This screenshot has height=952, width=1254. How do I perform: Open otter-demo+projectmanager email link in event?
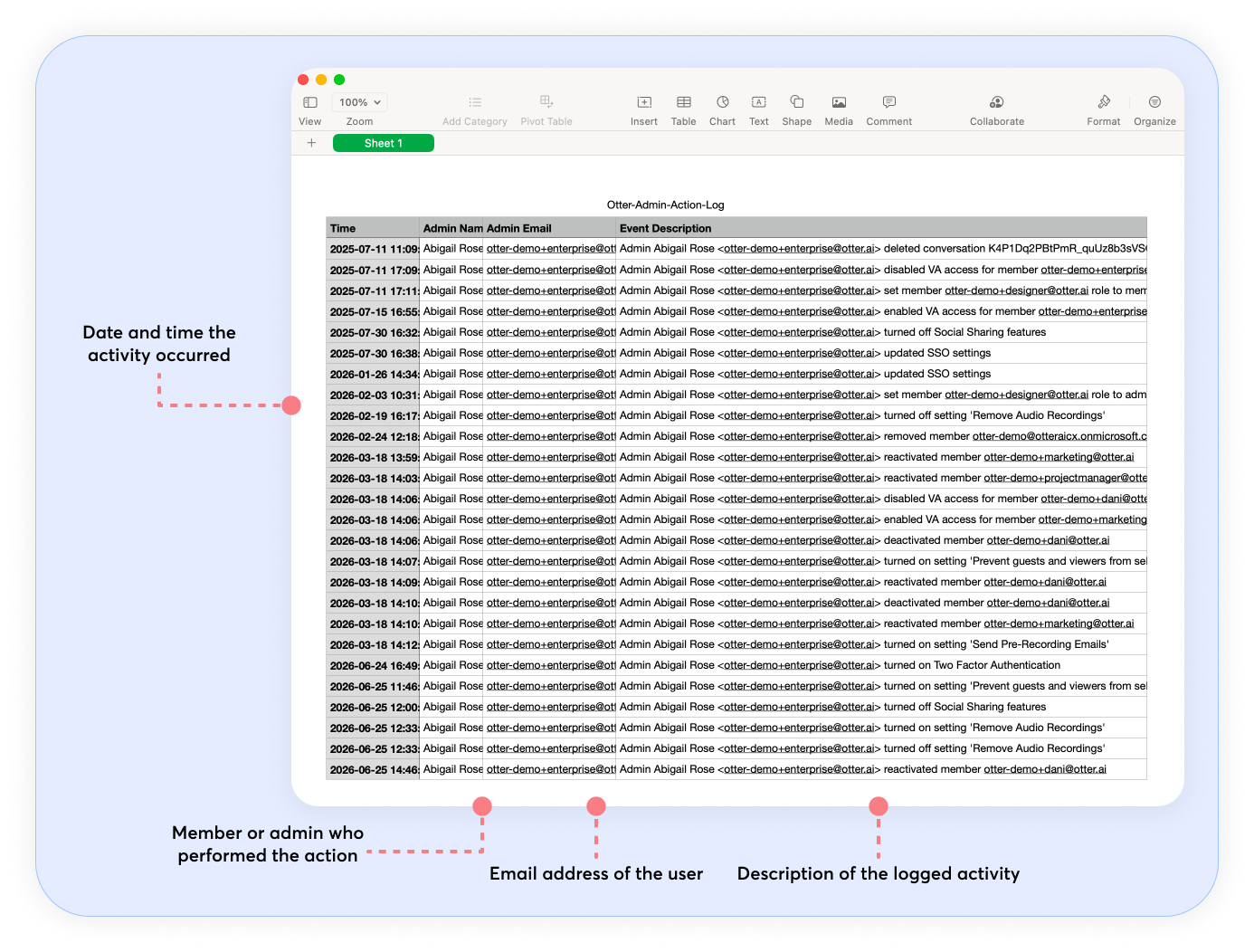[x=1065, y=478]
